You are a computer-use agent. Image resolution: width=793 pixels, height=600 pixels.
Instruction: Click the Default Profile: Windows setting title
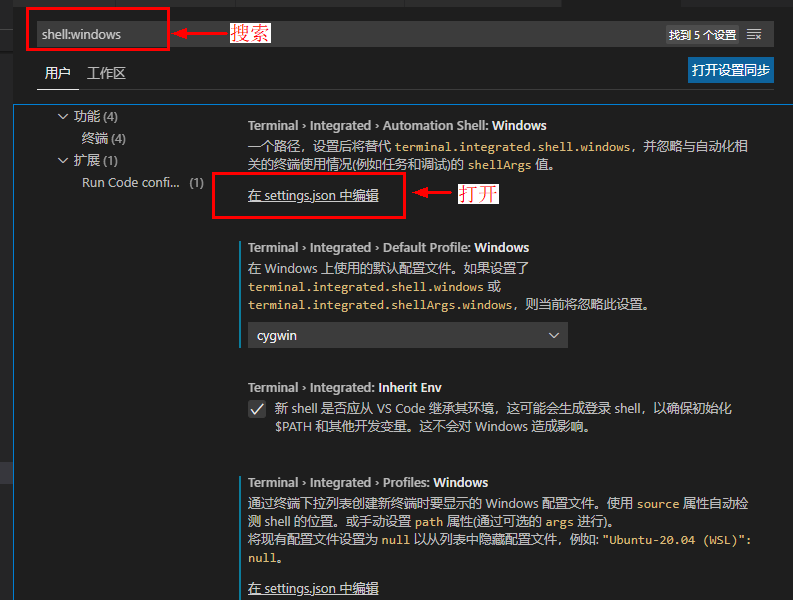tap(388, 247)
